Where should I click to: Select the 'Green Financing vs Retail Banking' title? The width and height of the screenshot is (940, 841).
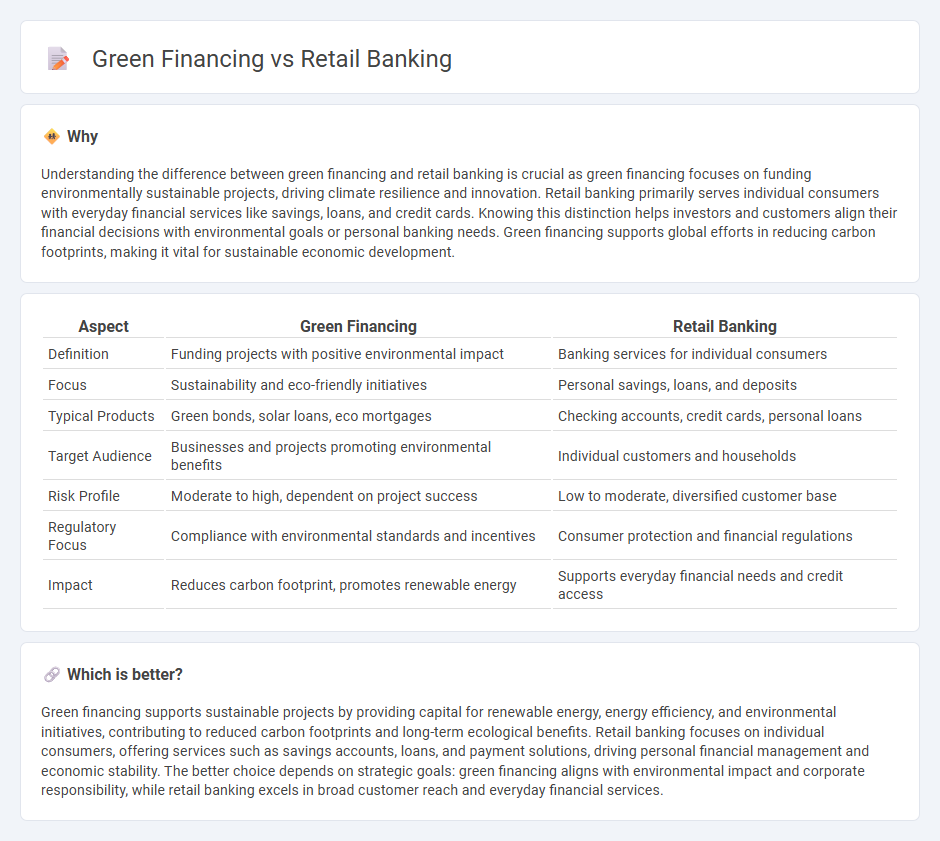pos(272,59)
